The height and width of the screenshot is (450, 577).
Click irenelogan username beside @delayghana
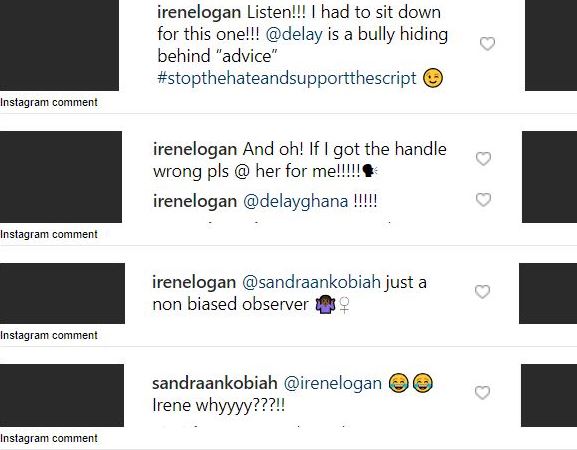click(x=195, y=201)
